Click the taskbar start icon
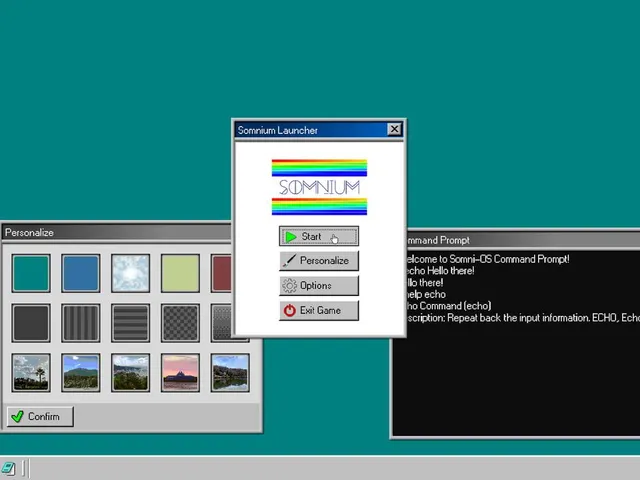640x480 pixels. click(x=8, y=469)
